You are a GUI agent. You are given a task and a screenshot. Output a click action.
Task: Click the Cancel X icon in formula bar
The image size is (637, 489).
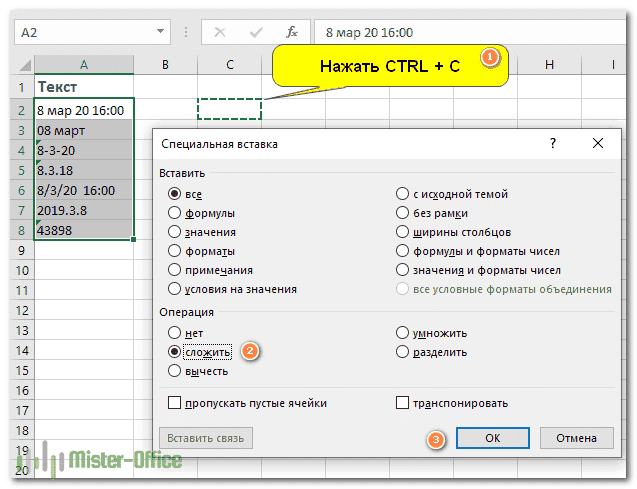coord(221,32)
